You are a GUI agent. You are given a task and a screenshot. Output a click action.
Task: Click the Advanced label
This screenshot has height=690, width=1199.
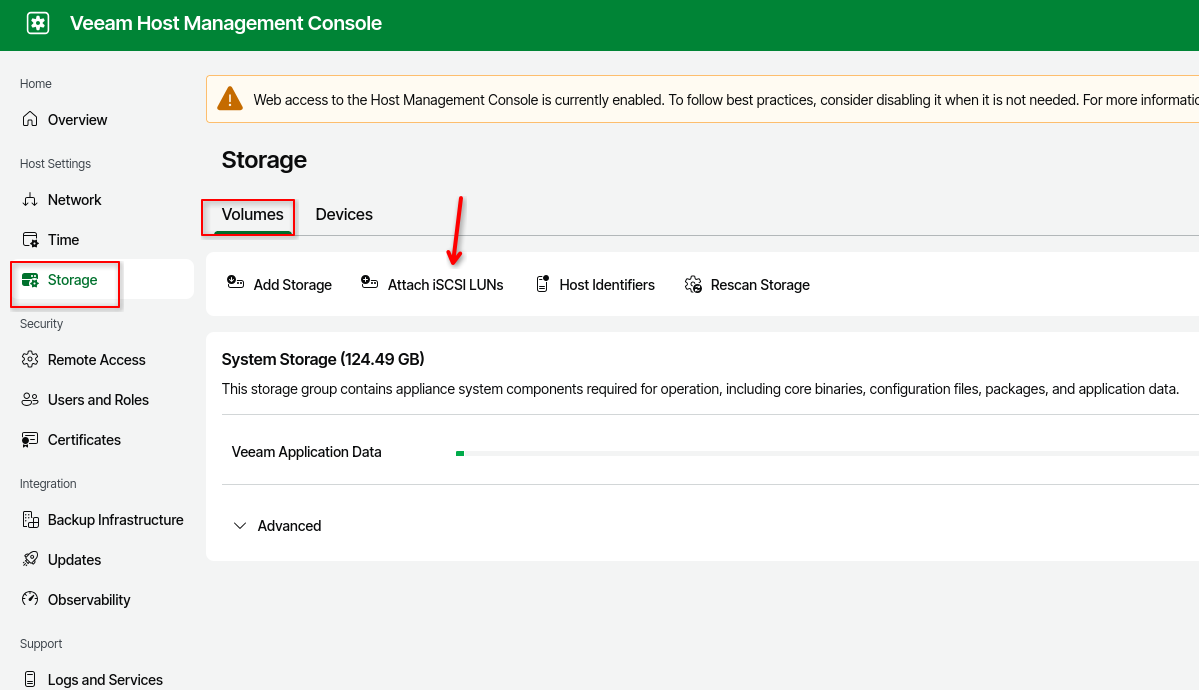(x=289, y=526)
